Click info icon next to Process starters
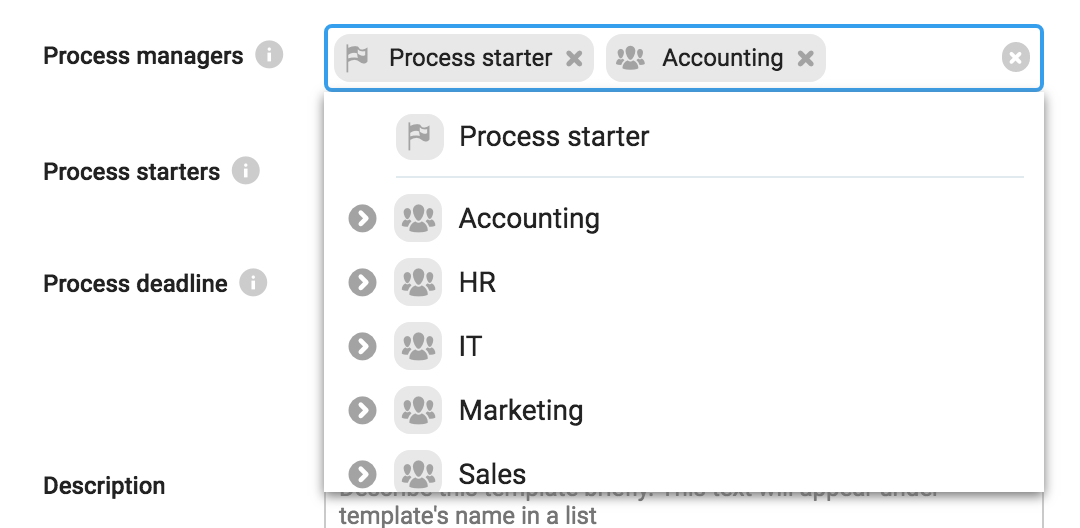 [x=245, y=172]
